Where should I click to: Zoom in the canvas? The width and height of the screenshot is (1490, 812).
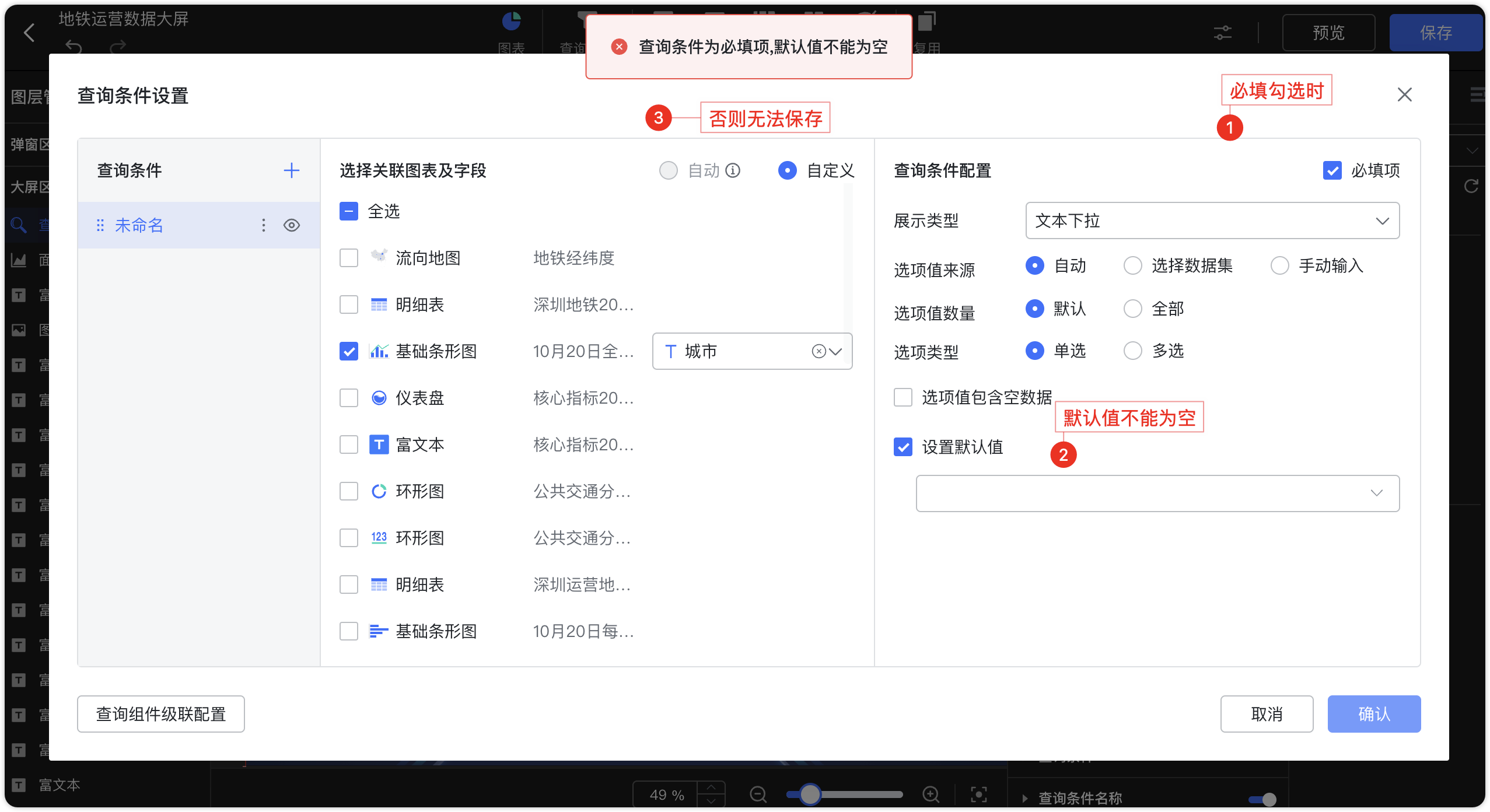click(931, 794)
